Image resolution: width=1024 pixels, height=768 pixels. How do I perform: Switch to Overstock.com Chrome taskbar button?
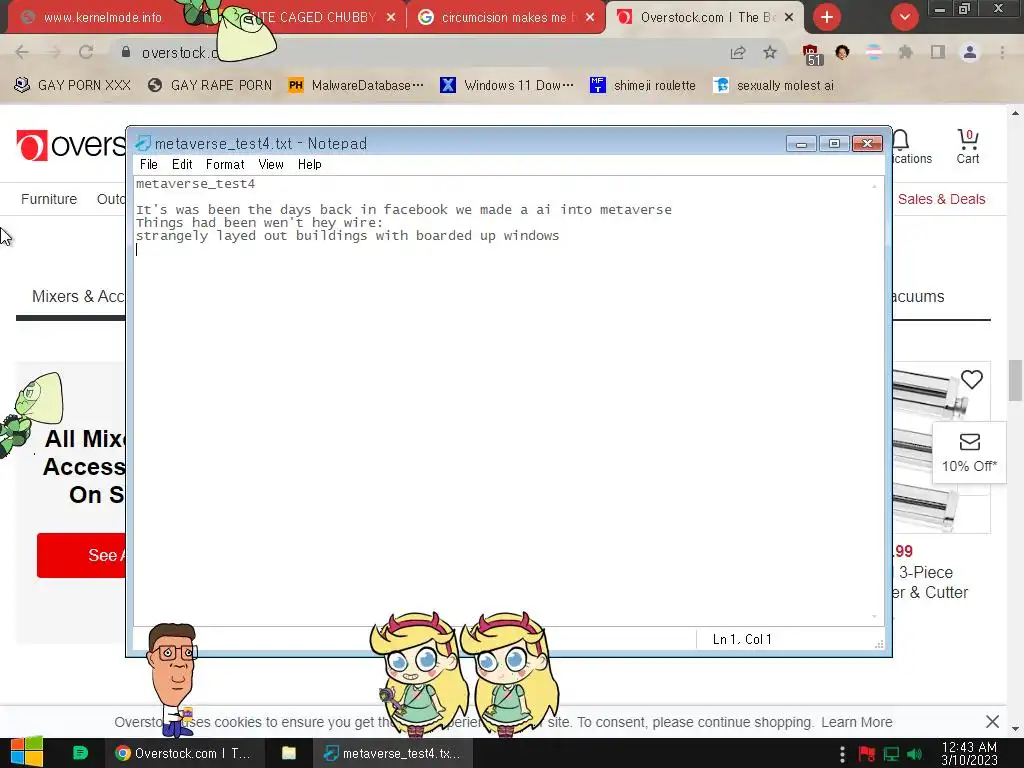[x=183, y=753]
